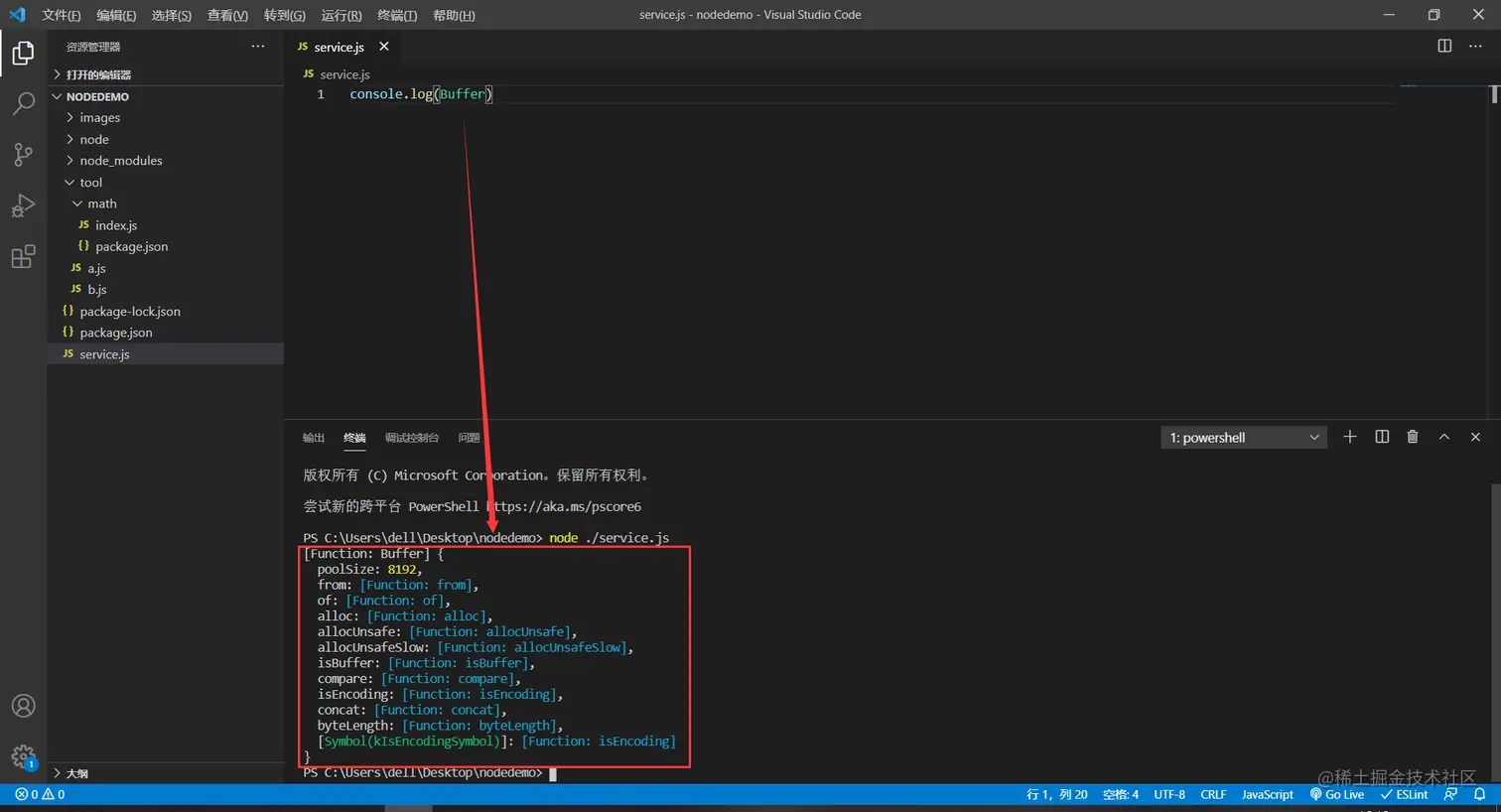Change end of line sequence CRLF
Screen dimensions: 1501x812
coord(1213,795)
